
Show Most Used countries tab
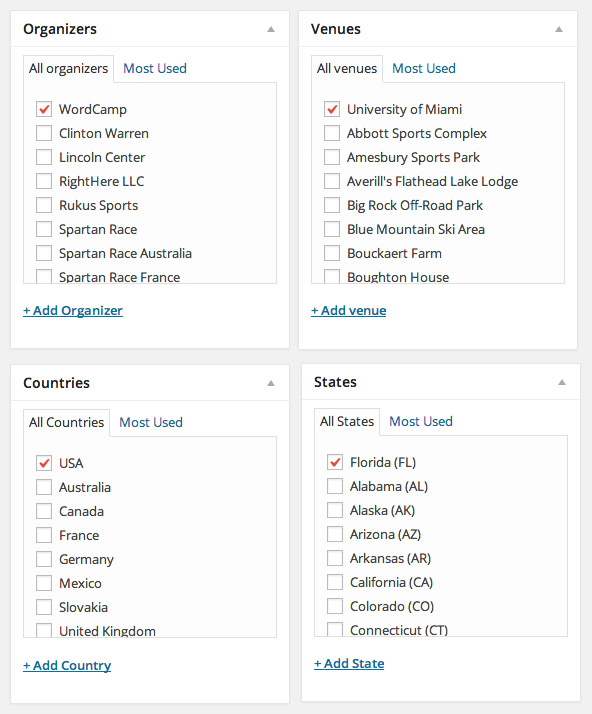tap(151, 422)
